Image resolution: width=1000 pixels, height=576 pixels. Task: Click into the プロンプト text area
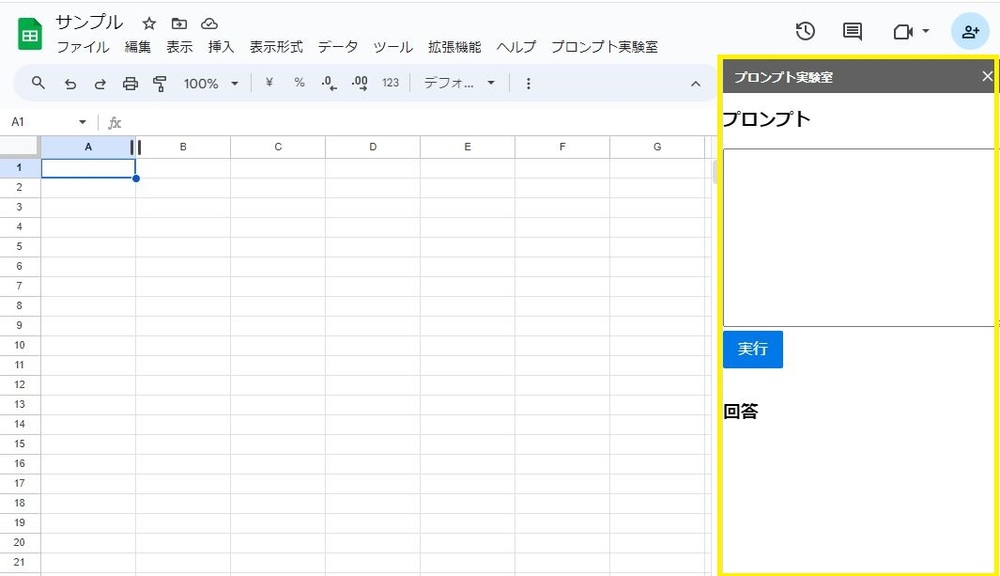point(858,238)
